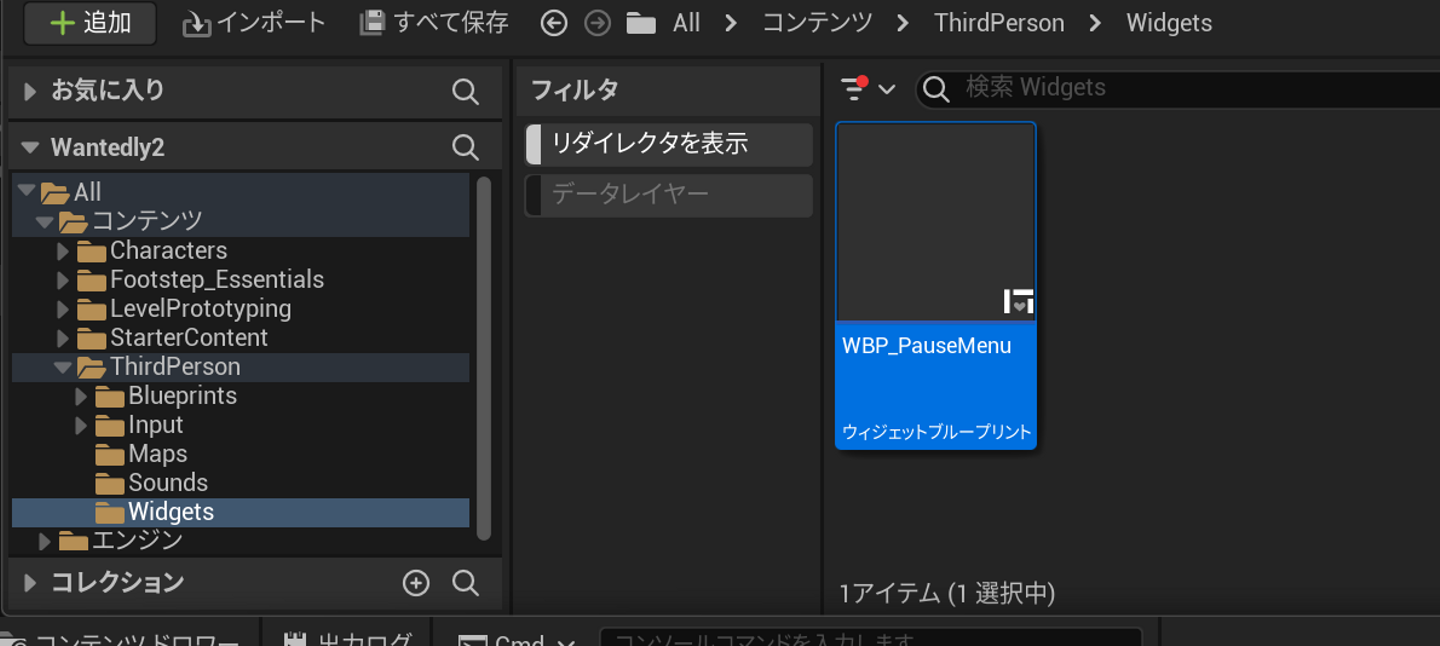The width and height of the screenshot is (1440, 646).
Task: Toggle the リダイレクタを表示 filter
Action: [x=668, y=144]
